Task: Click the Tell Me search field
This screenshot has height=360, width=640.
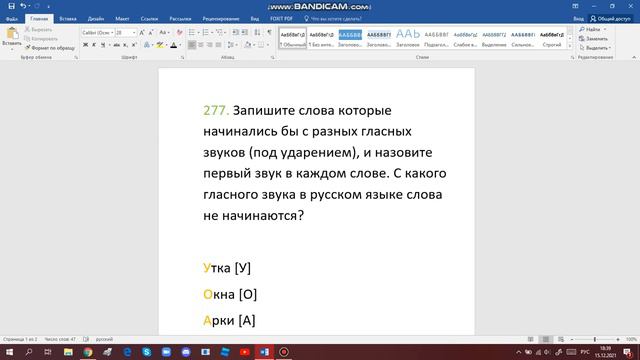Action: click(x=333, y=19)
